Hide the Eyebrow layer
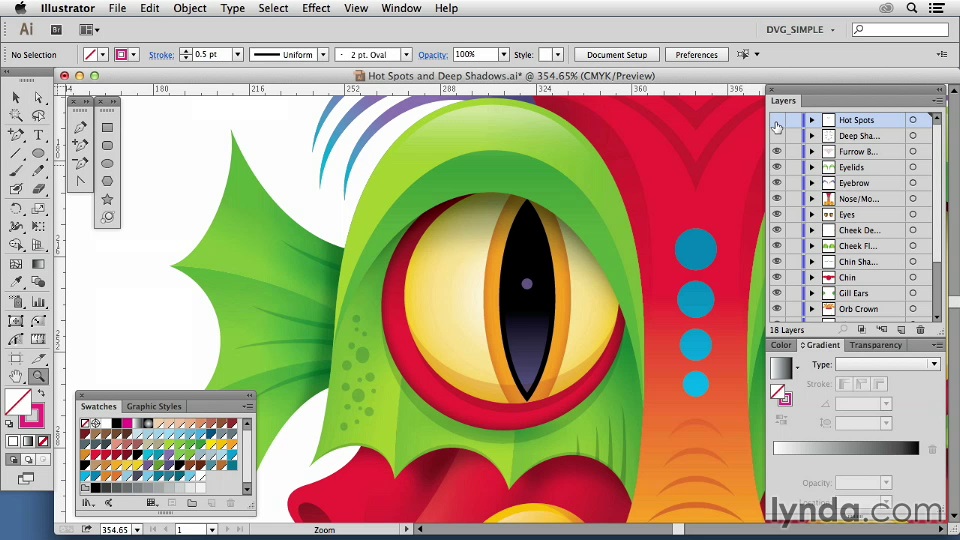Viewport: 960px width, 540px height. point(777,183)
